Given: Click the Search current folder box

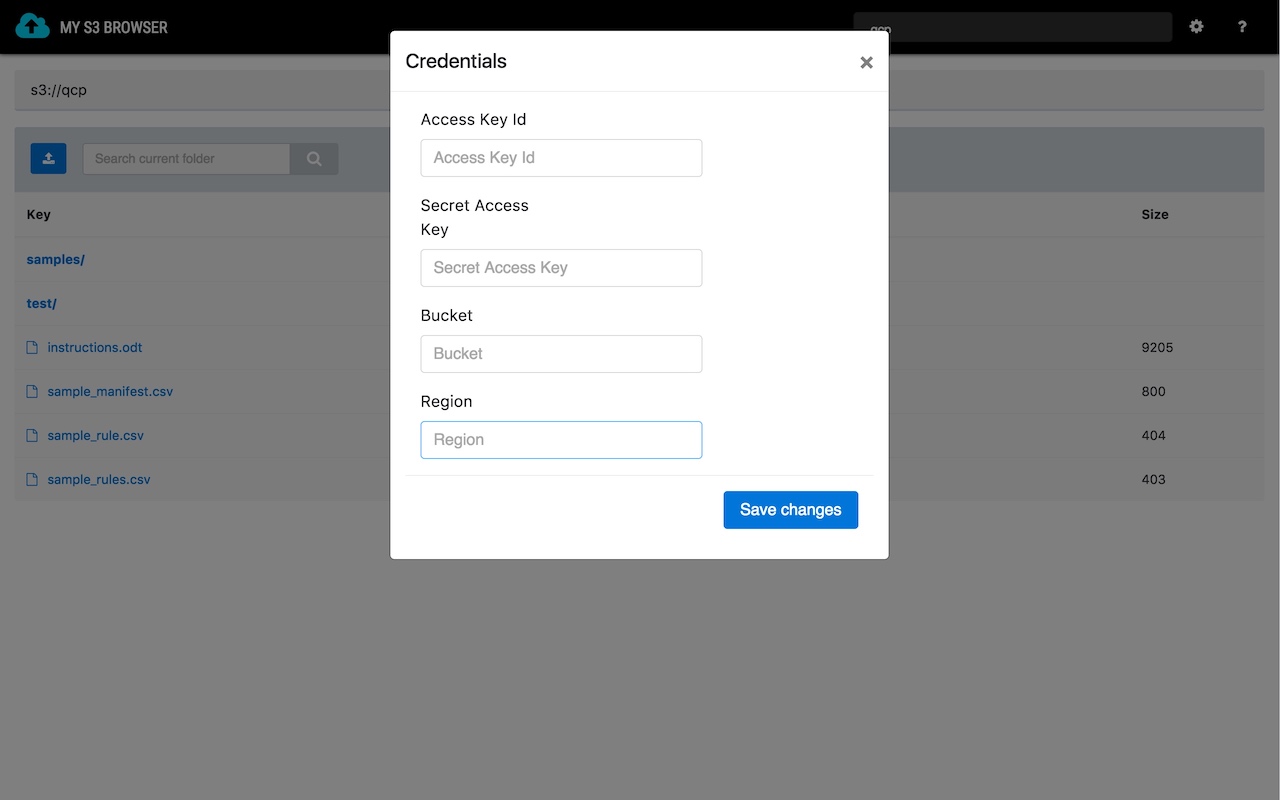Looking at the screenshot, I should [186, 159].
